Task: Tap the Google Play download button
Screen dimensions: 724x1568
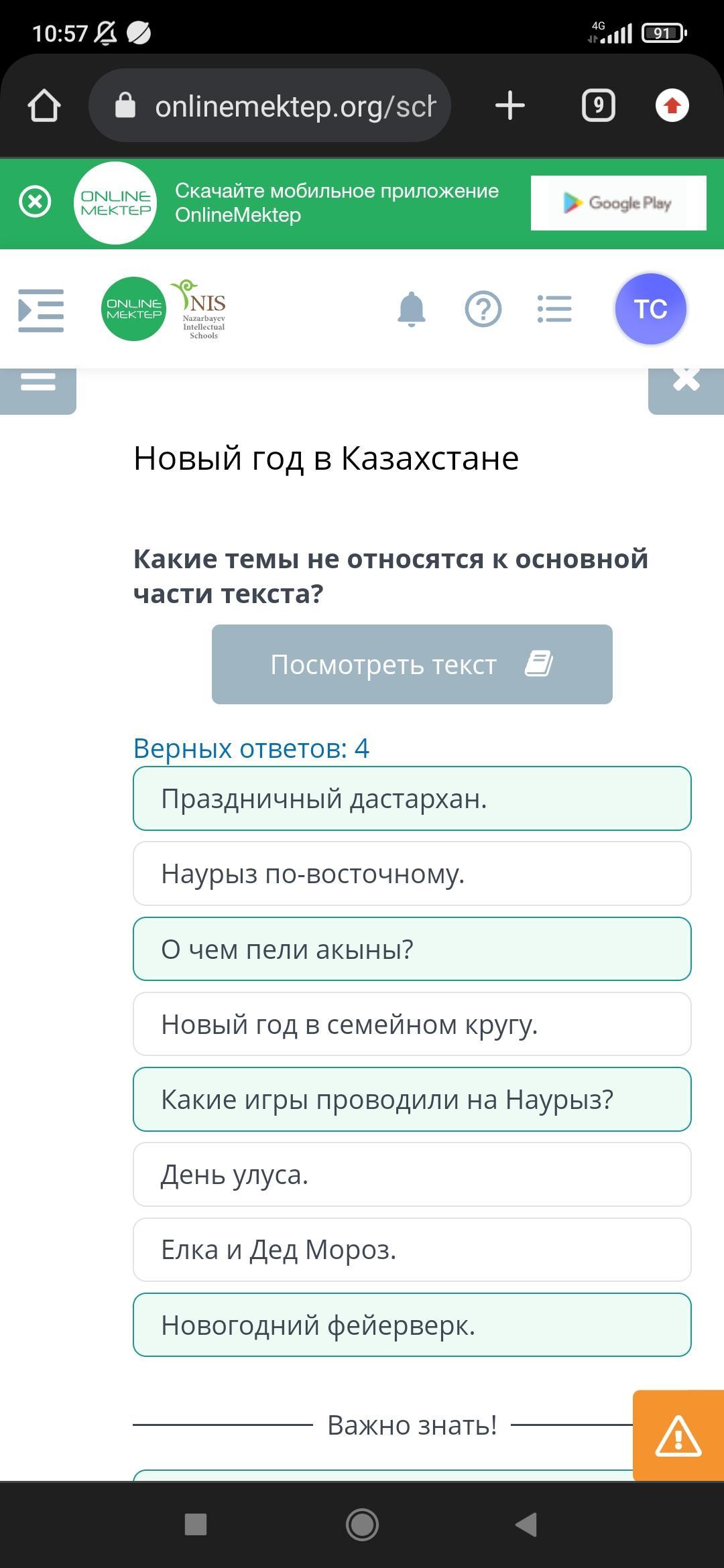Action: 618,203
